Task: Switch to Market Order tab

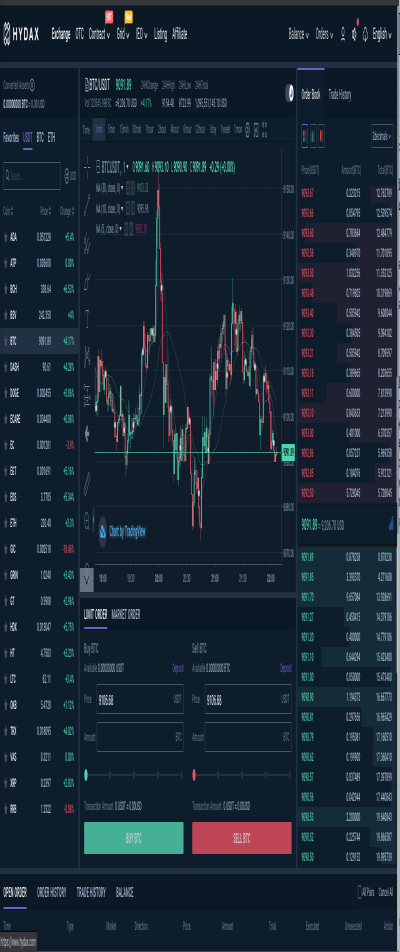Action: pyautogui.click(x=126, y=614)
